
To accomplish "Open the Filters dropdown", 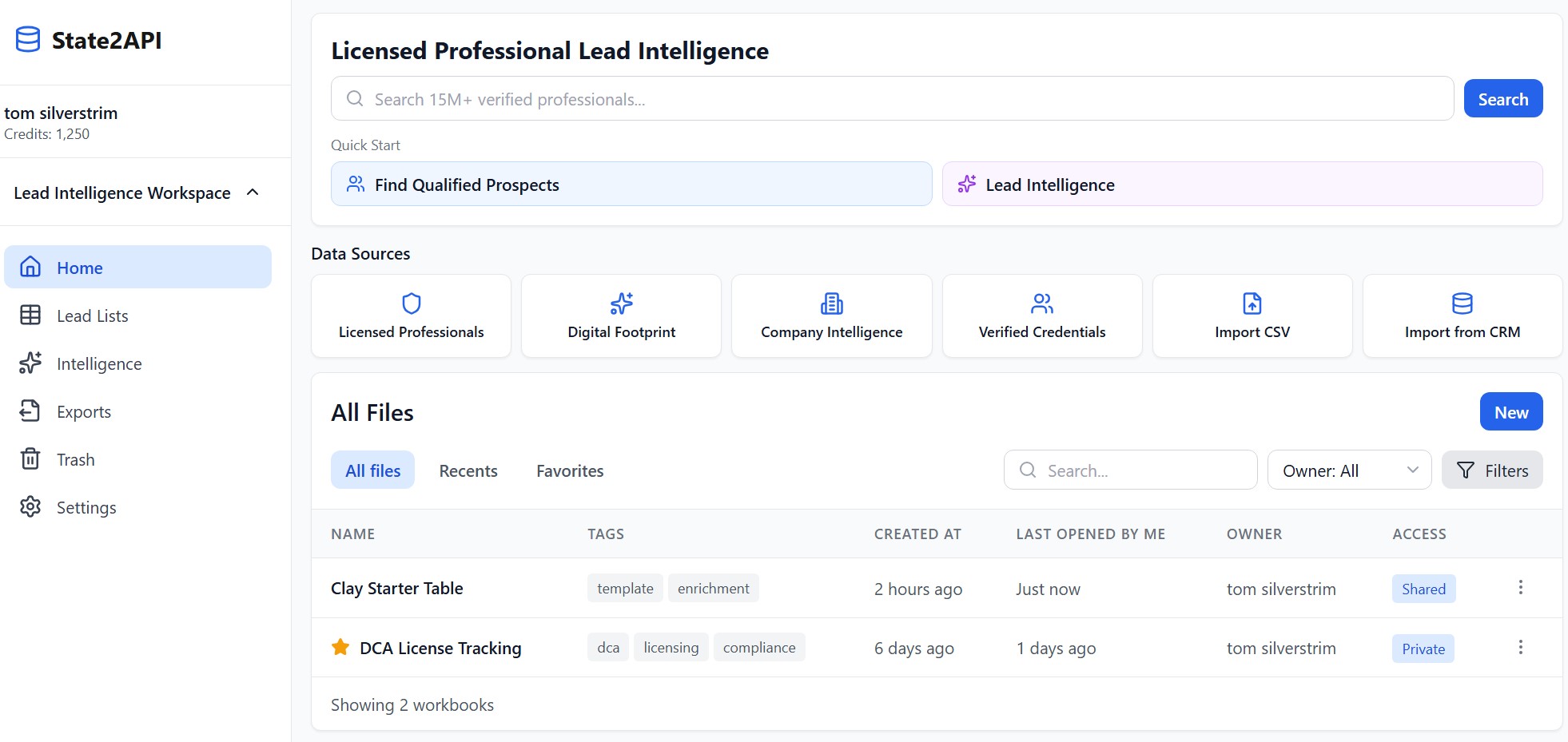I will (1492, 470).
